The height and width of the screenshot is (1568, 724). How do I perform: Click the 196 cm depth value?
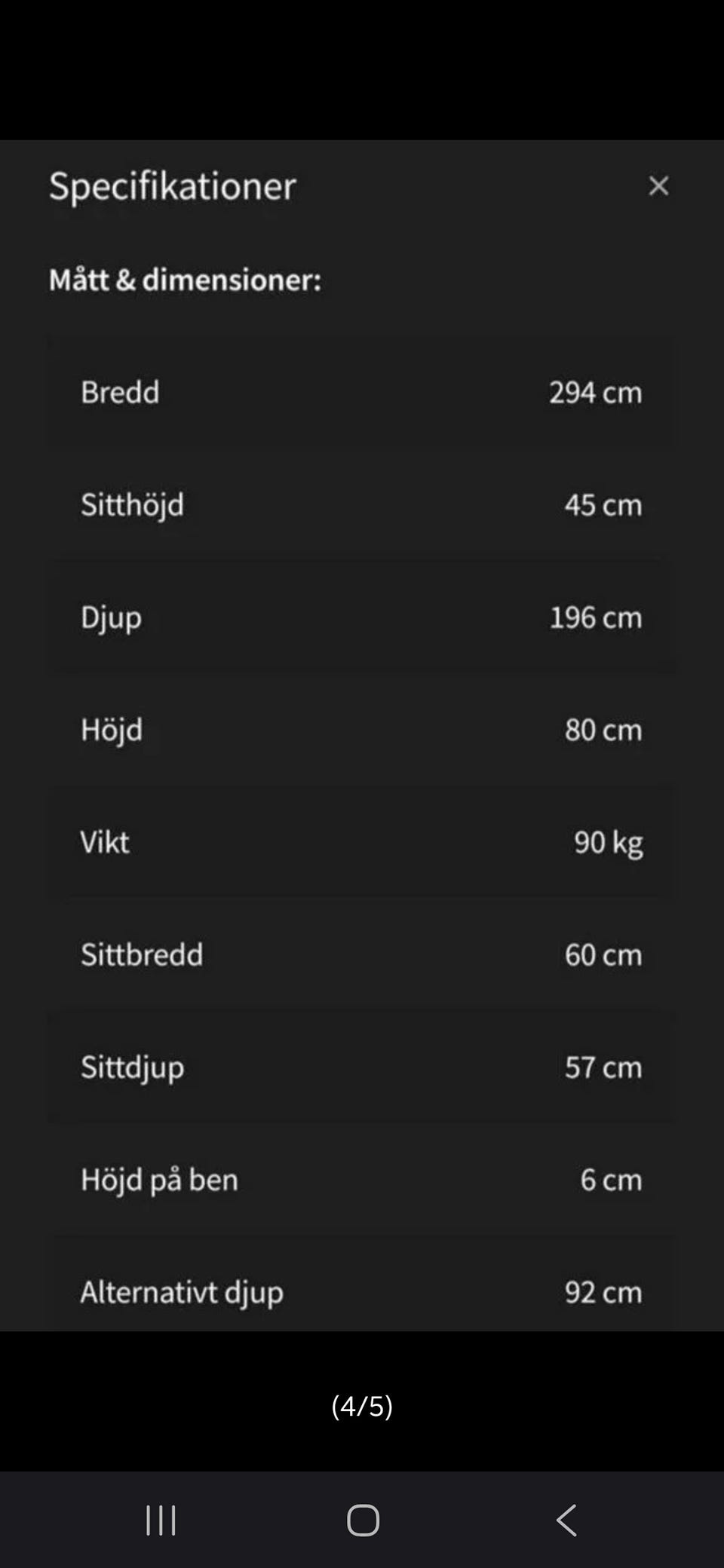pyautogui.click(x=595, y=617)
